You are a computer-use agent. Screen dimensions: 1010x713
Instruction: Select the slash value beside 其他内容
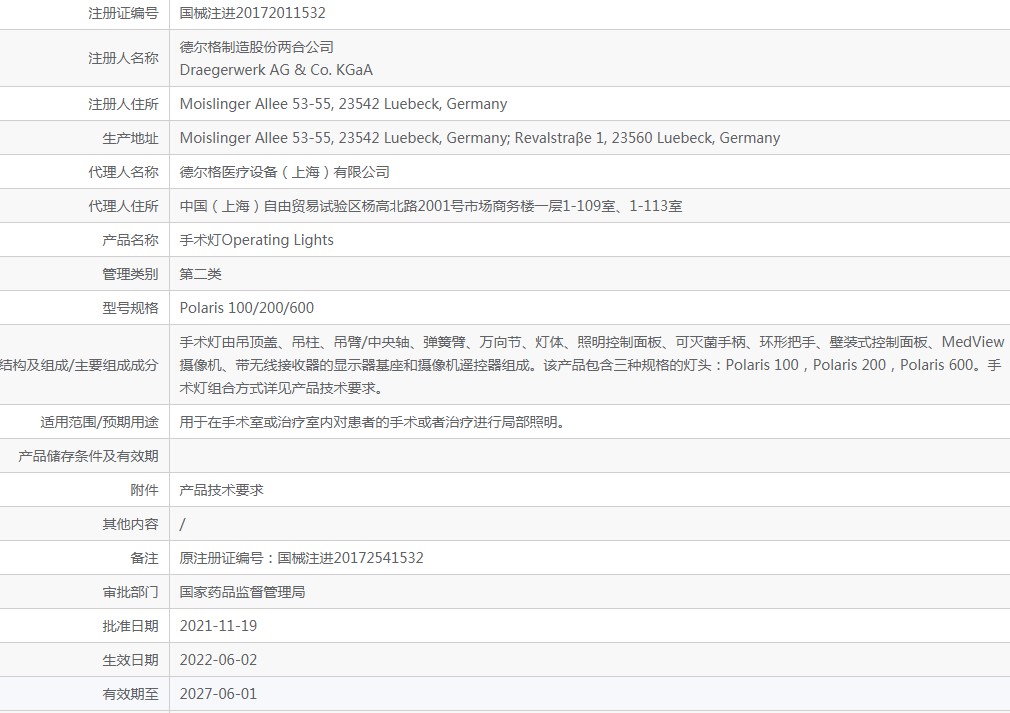click(x=182, y=524)
